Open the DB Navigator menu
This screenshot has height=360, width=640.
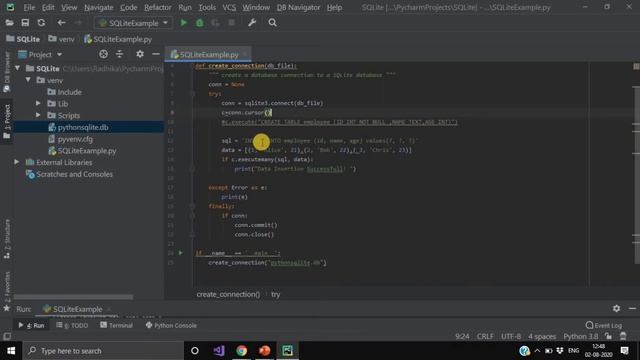click(298, 7)
